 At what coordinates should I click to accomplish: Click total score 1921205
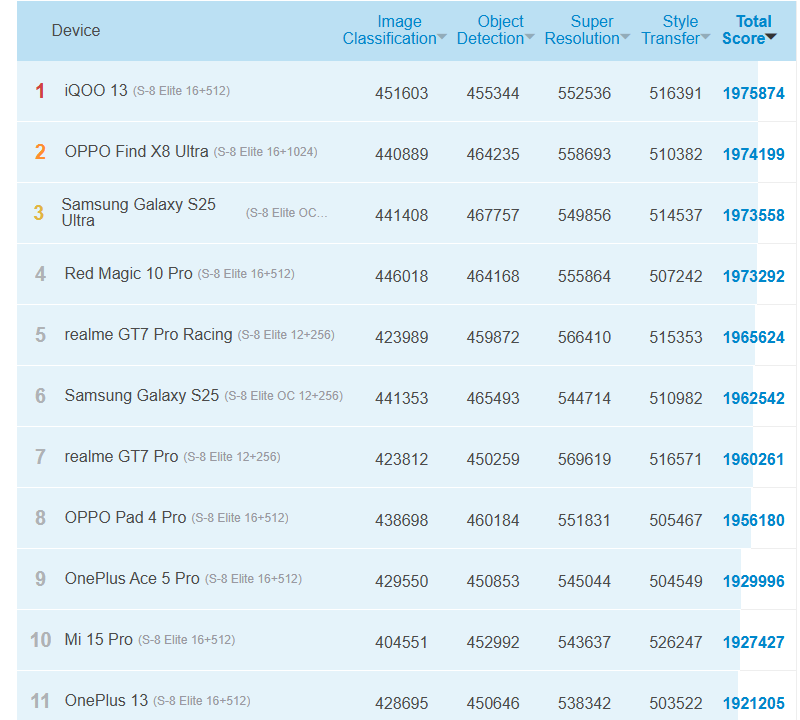point(754,703)
